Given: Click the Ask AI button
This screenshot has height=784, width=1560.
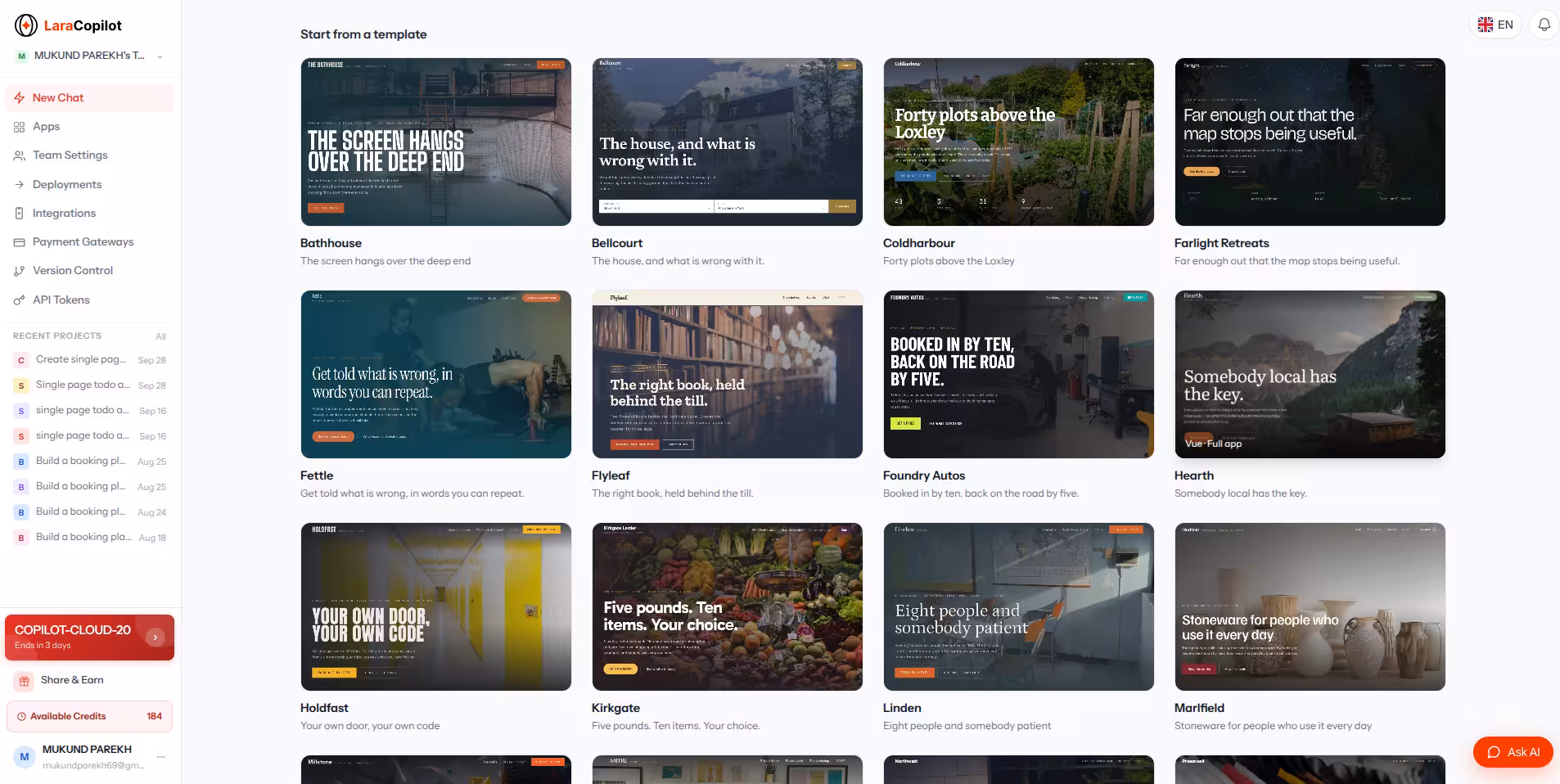Looking at the screenshot, I should (1513, 752).
